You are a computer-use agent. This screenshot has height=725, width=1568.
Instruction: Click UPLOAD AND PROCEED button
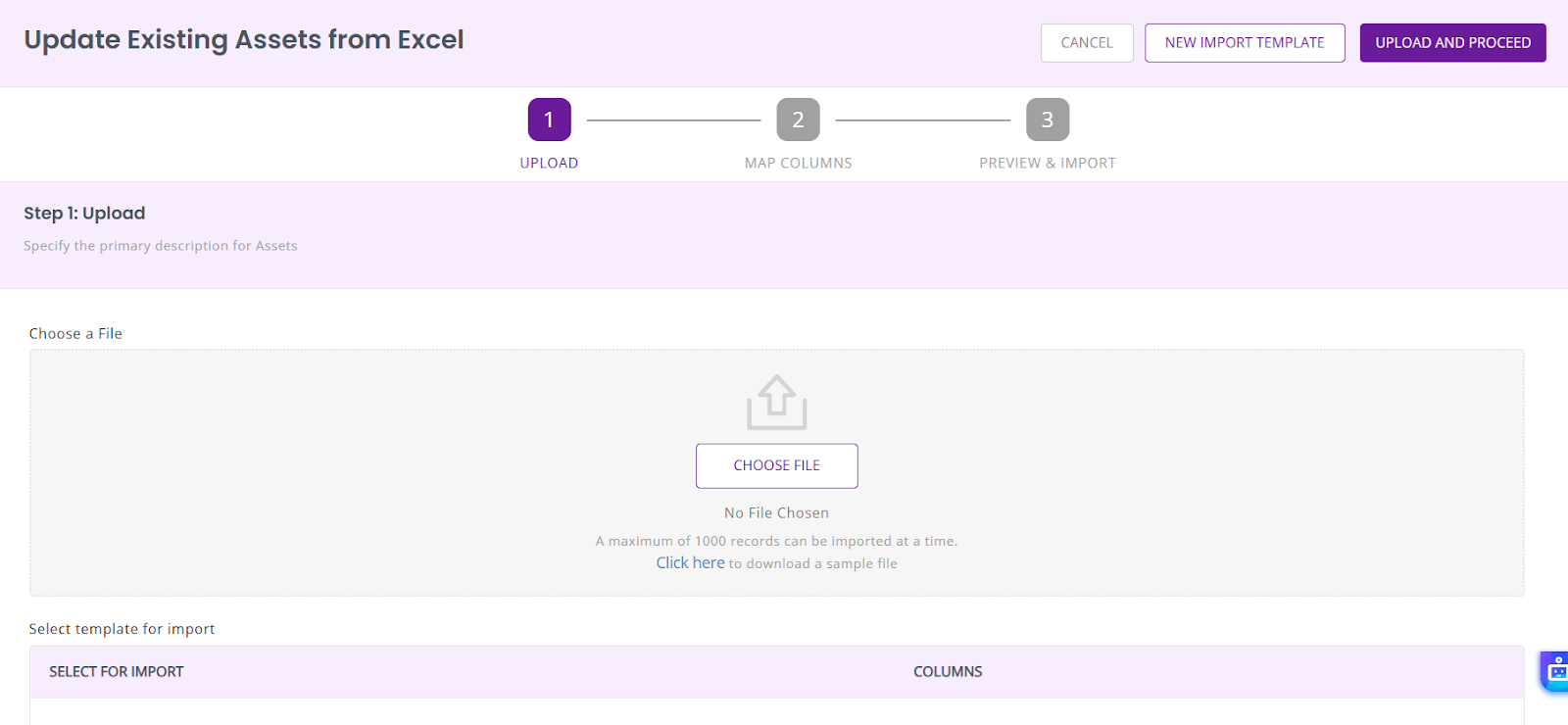[x=1452, y=43]
